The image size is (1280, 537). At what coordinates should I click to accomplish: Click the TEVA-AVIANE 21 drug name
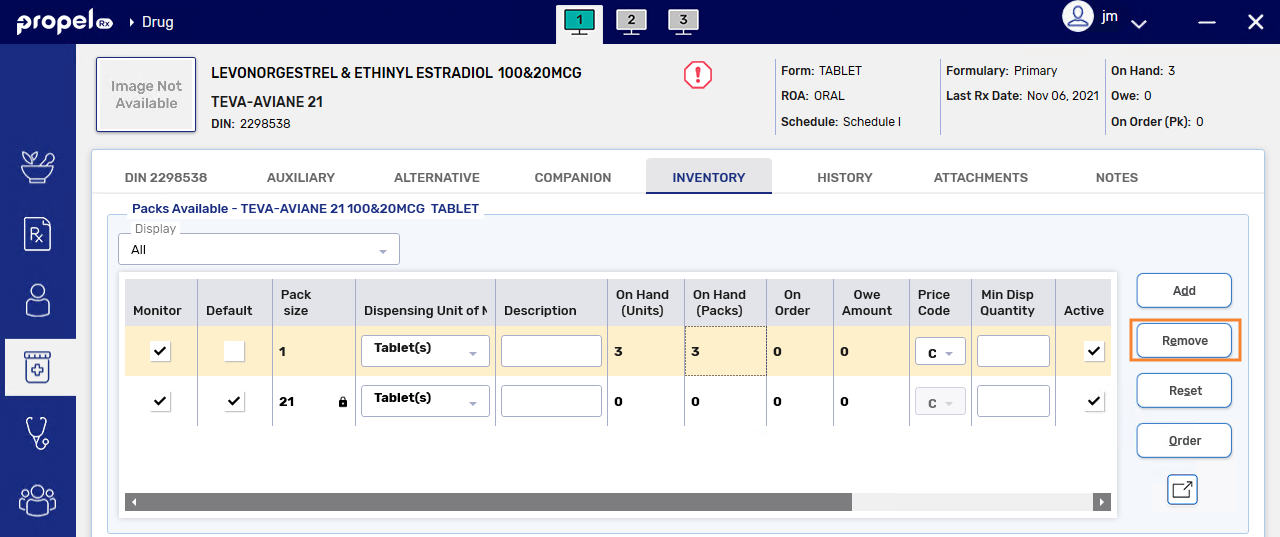click(267, 102)
